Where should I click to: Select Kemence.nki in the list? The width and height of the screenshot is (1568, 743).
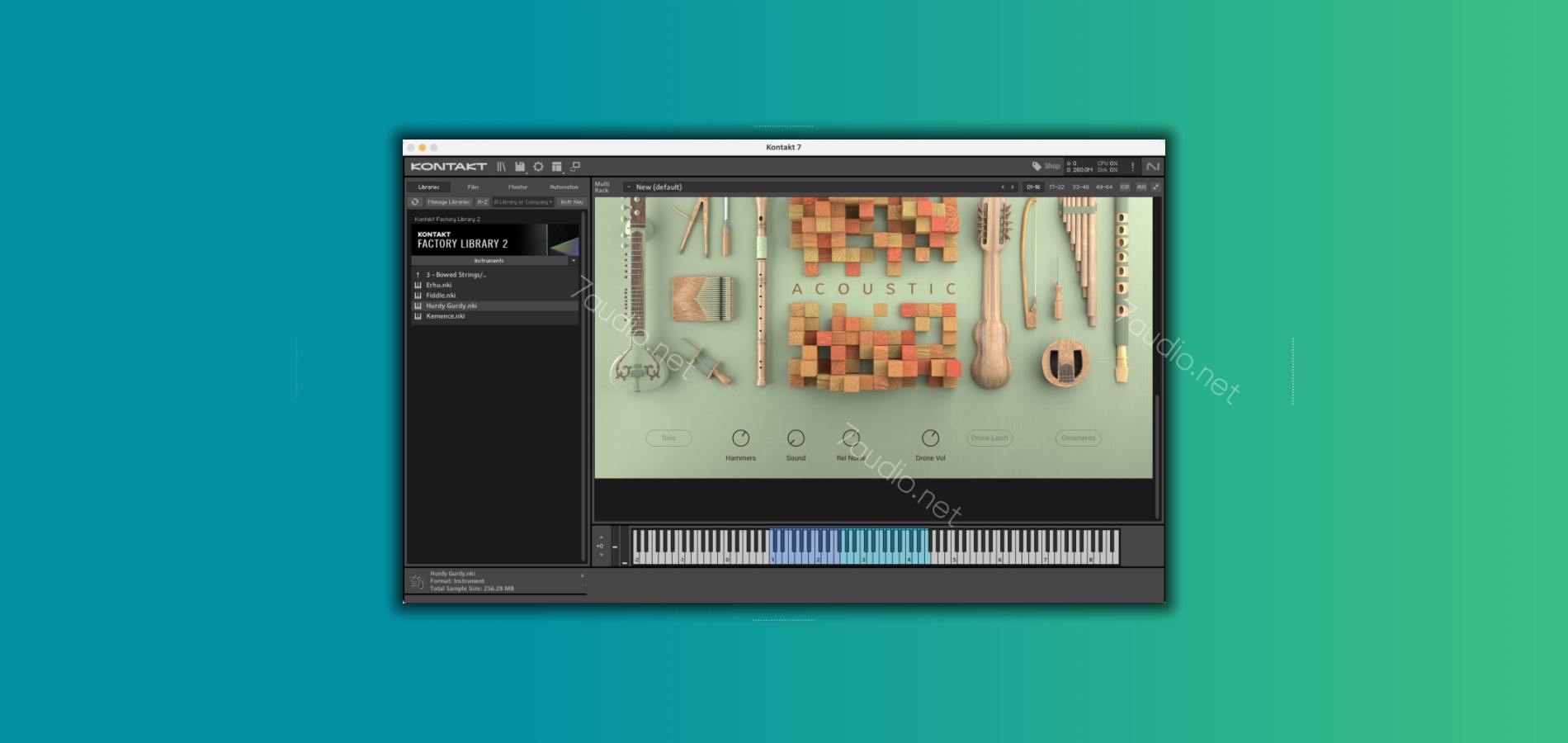coord(446,316)
